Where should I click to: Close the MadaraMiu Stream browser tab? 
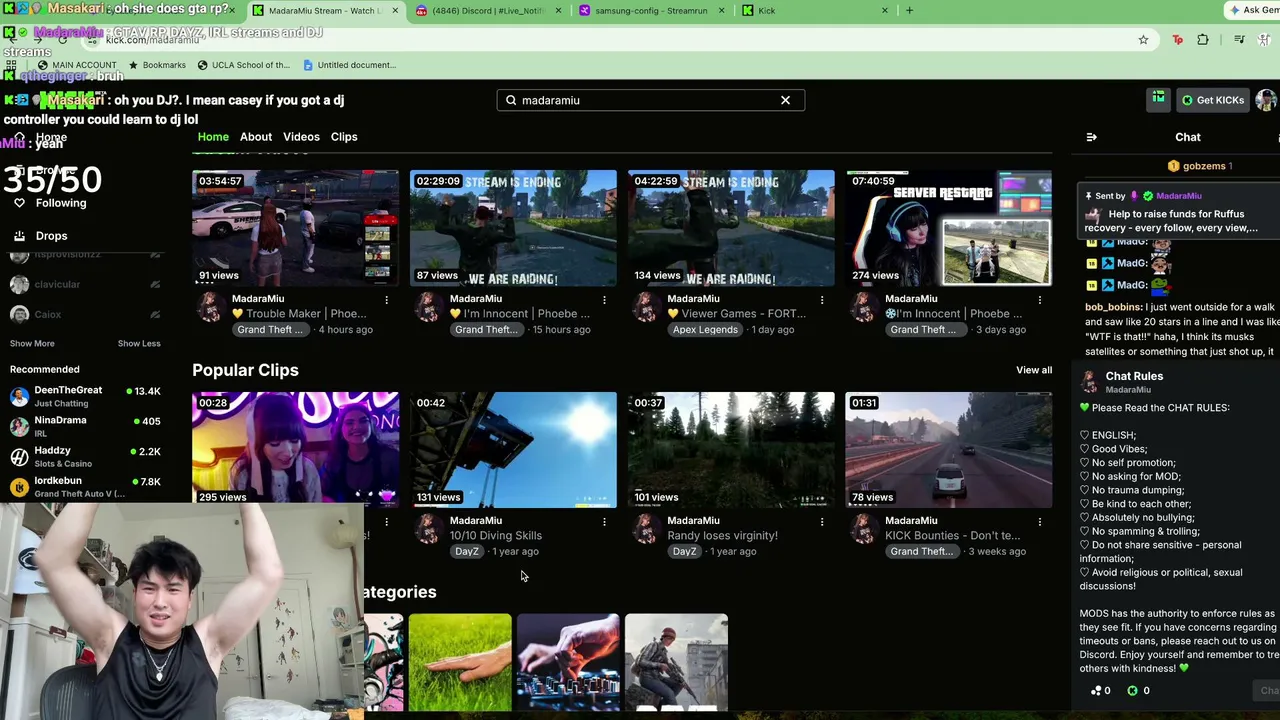click(x=395, y=11)
